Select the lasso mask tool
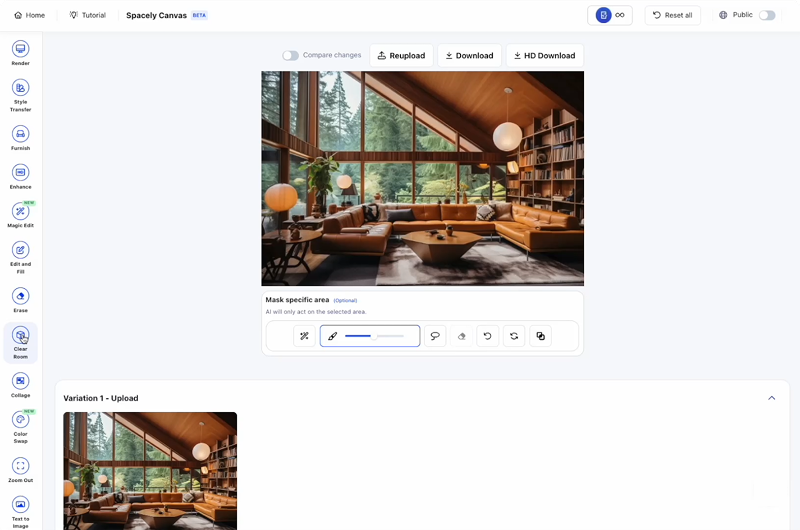 click(435, 336)
